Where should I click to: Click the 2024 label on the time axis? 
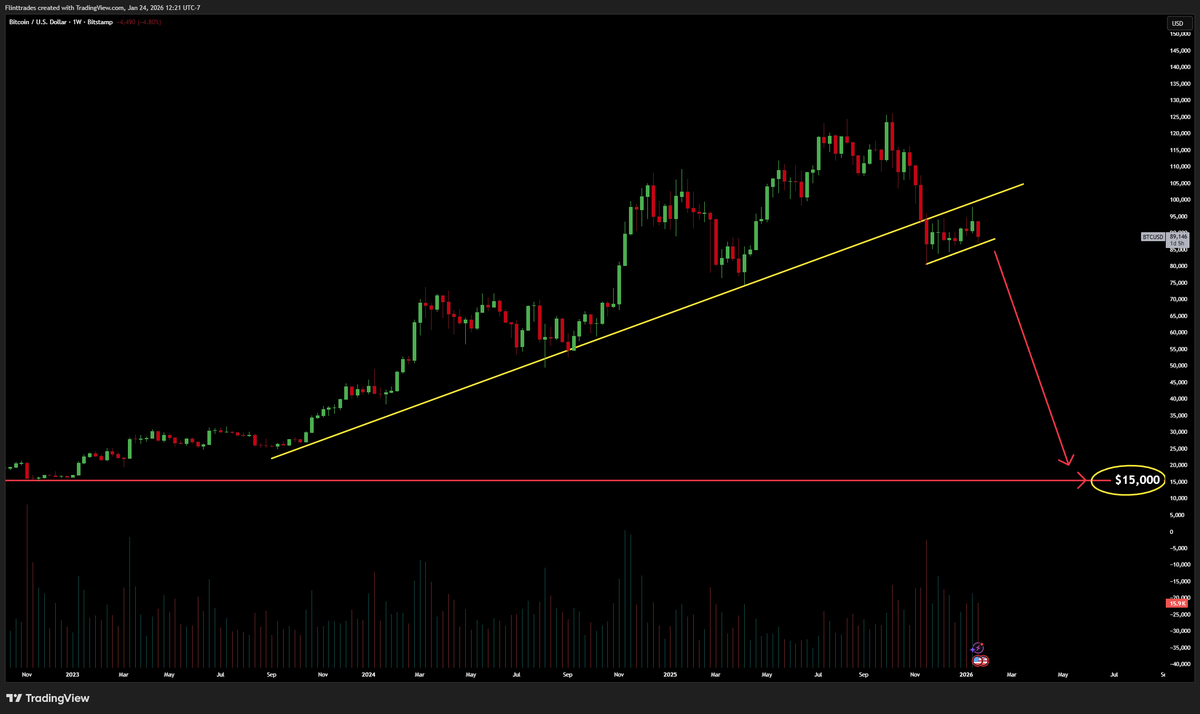(368, 676)
